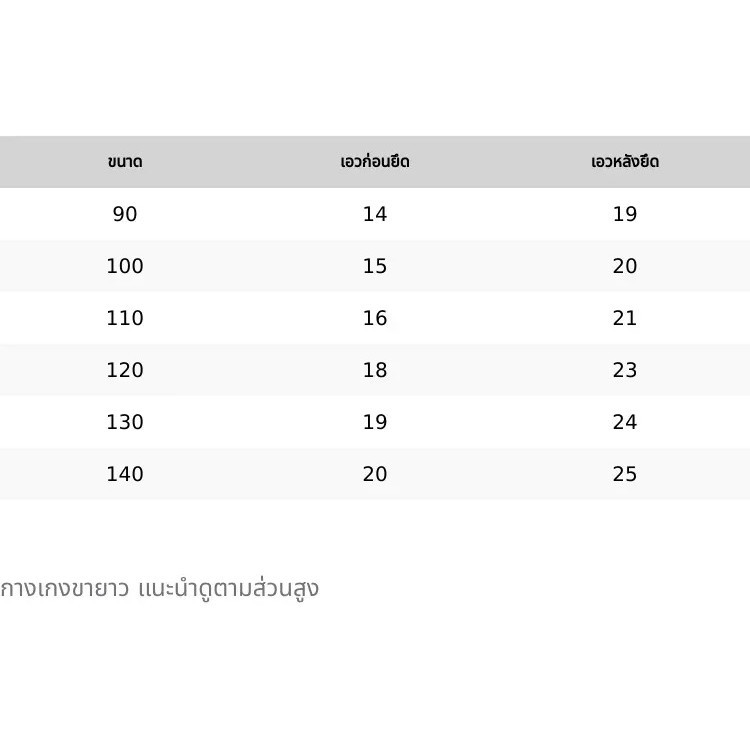Screen dimensions: 750x750
Task: Click the เอวหลังยืด column header
Action: click(625, 162)
